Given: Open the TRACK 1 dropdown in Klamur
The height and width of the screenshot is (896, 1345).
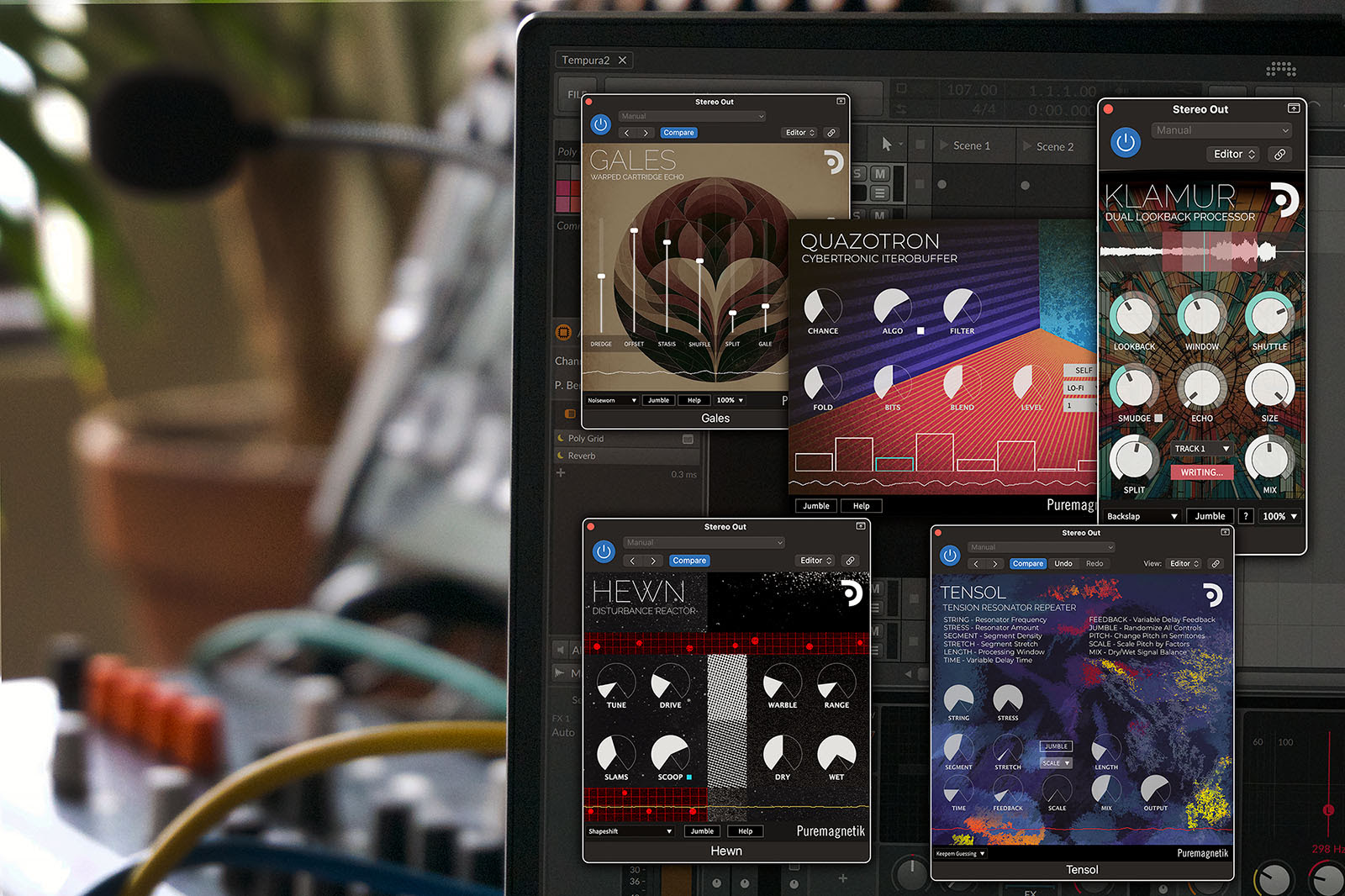Looking at the screenshot, I should click(1202, 449).
